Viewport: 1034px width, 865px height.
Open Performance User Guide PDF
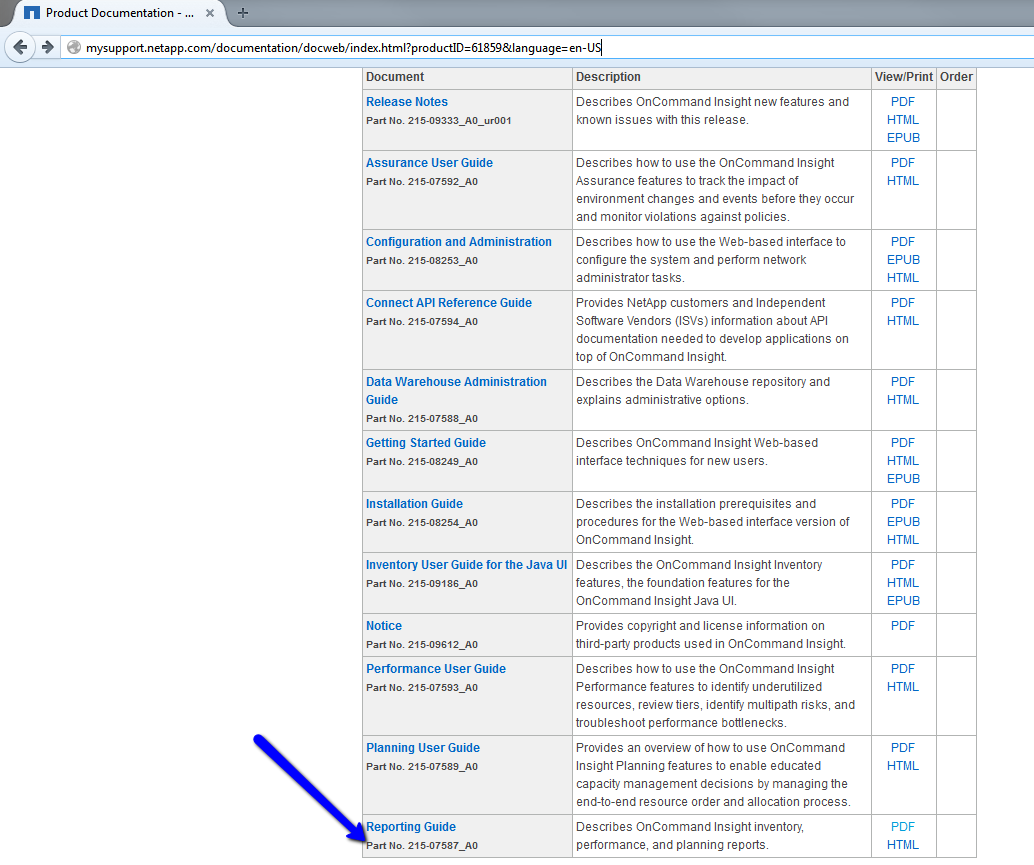click(903, 669)
